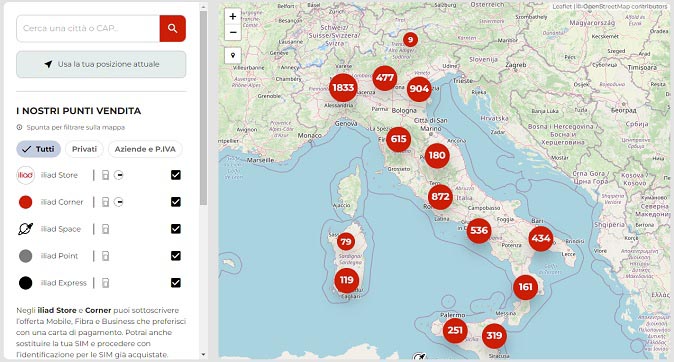
Task: Click the I NOSTRI PUNTI VENDITA heading
Action: [x=79, y=111]
